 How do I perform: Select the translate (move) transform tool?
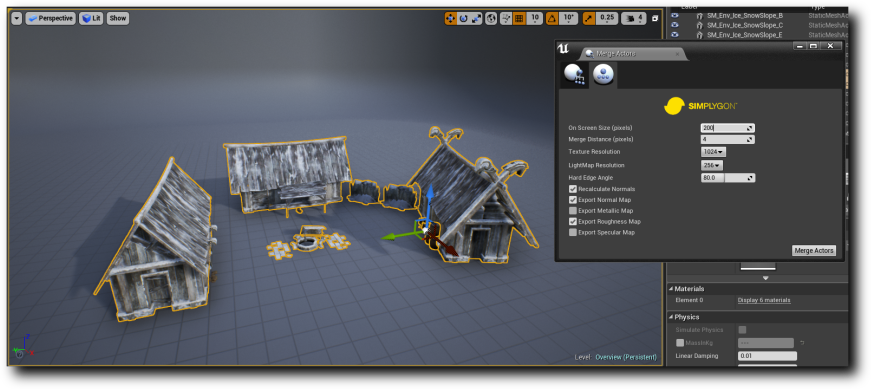[x=450, y=18]
